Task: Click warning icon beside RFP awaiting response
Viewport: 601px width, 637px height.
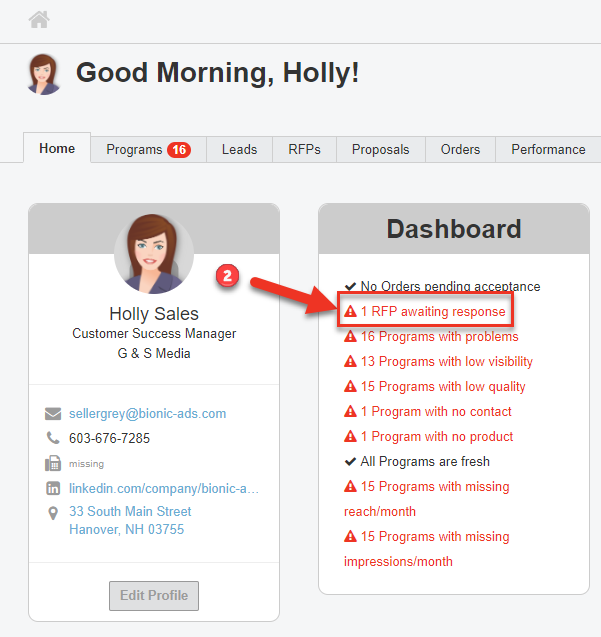Action: tap(350, 312)
